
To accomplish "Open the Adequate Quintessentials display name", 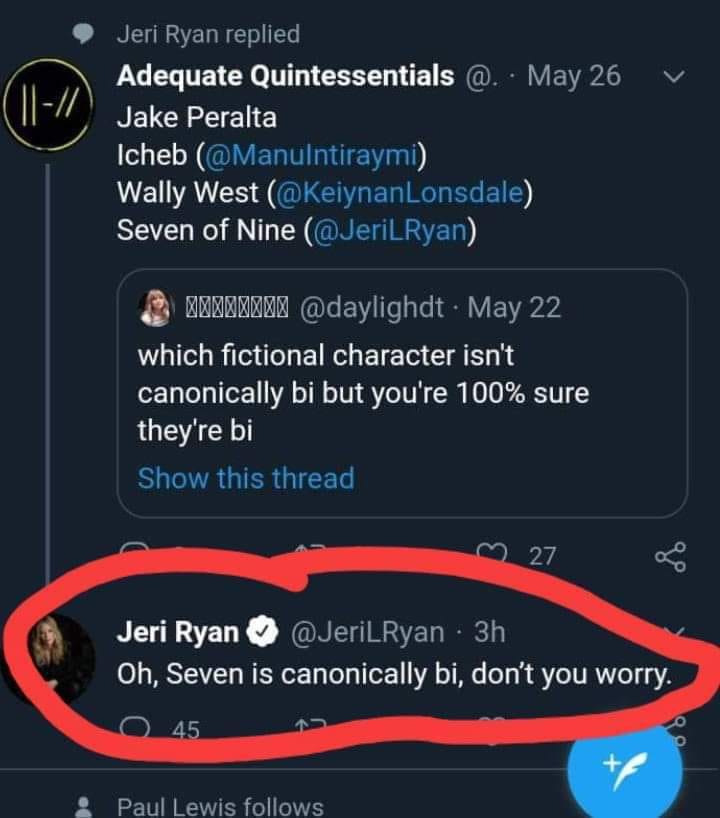I will 285,76.
